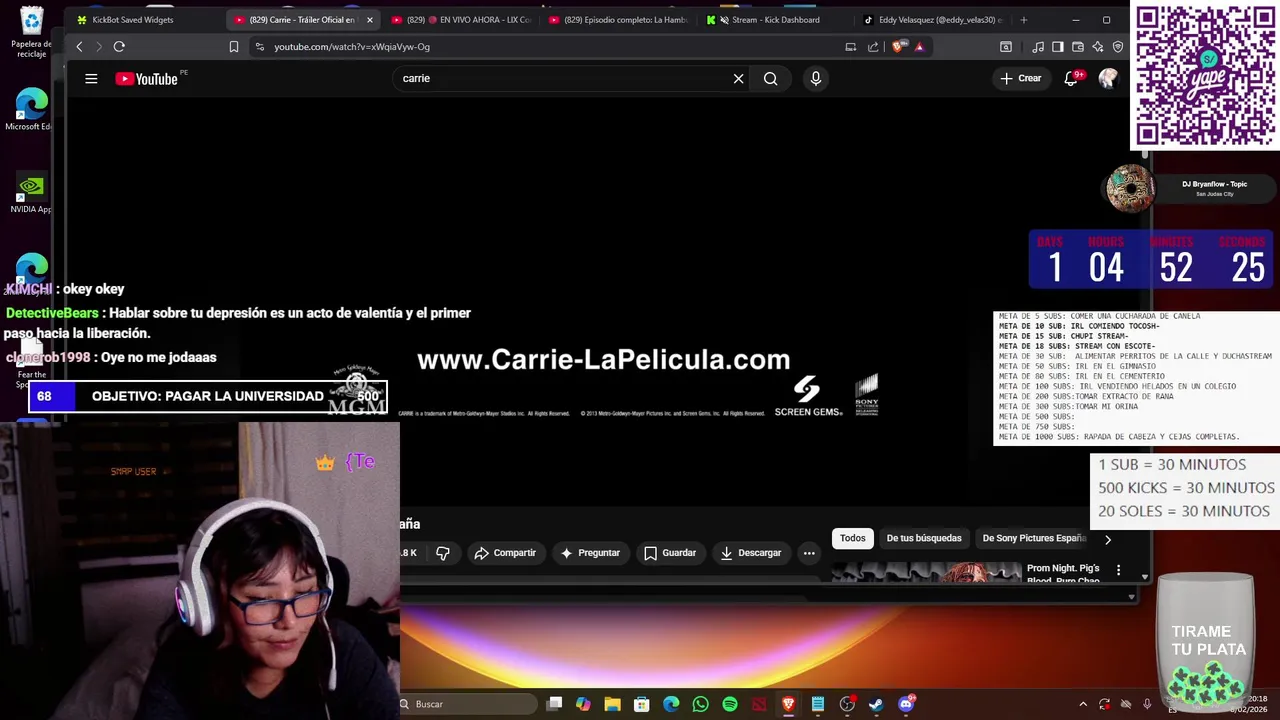The height and width of the screenshot is (720, 1280).
Task: Open File Explorer from the taskbar
Action: 612,704
